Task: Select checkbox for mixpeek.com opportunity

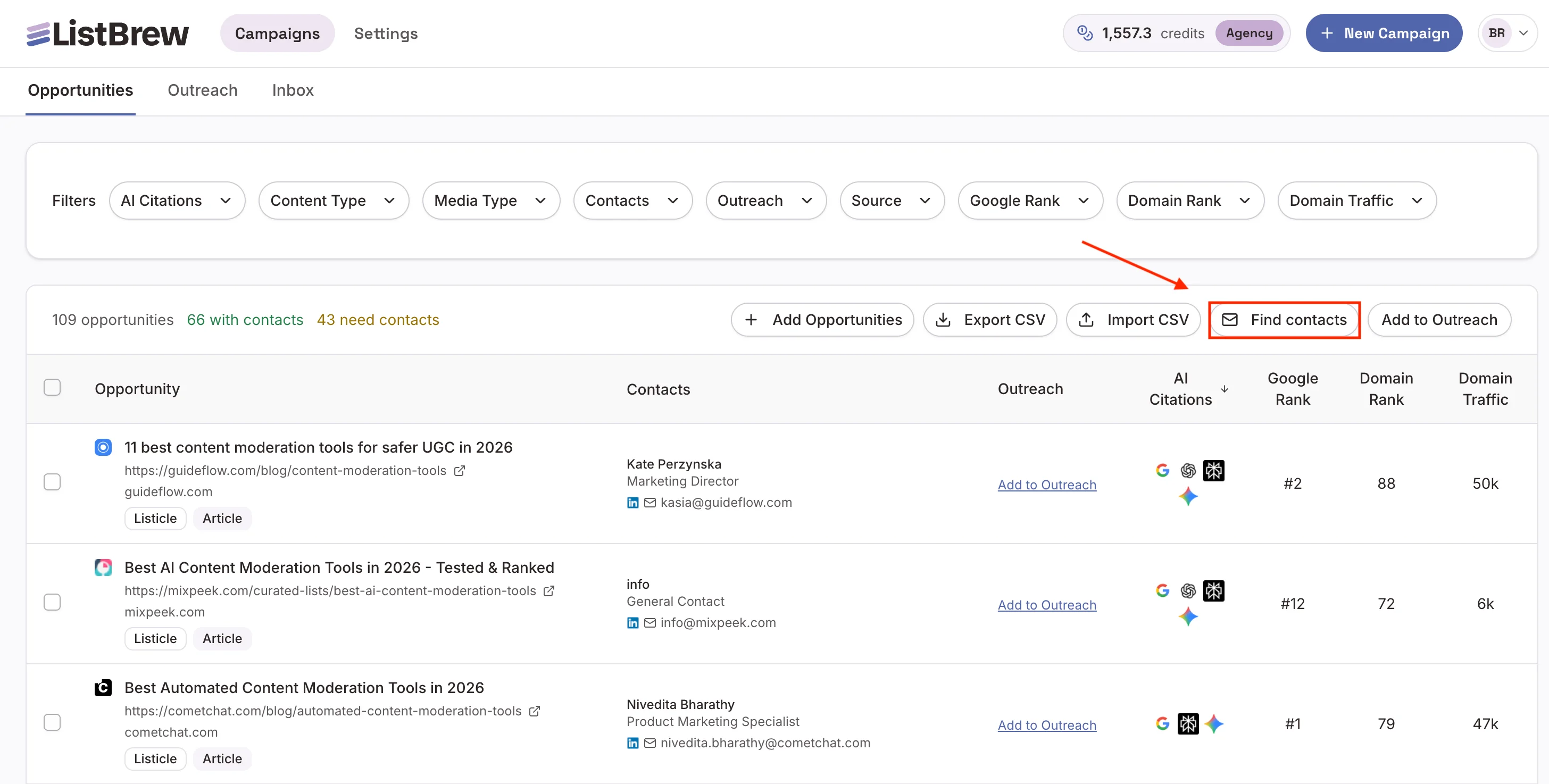Action: tap(52, 603)
